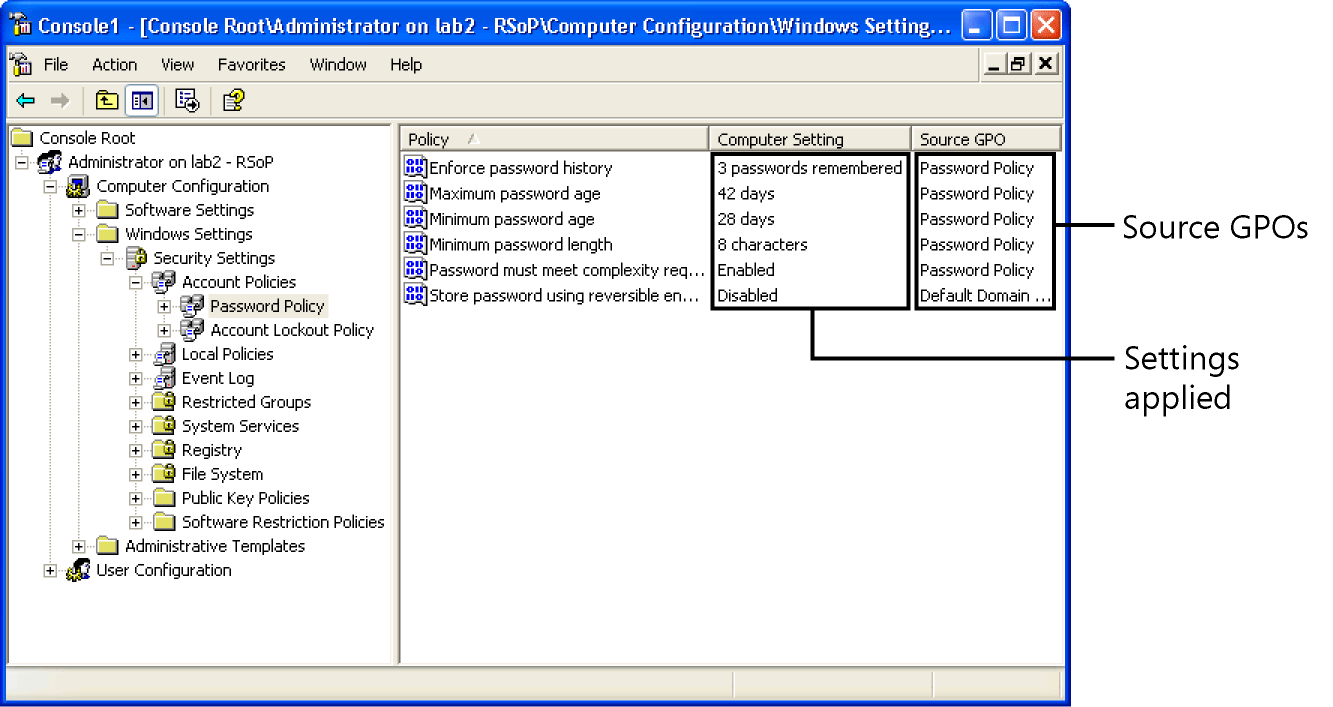Click the Security Settings node icon
1333x707 pixels.
(x=136, y=258)
